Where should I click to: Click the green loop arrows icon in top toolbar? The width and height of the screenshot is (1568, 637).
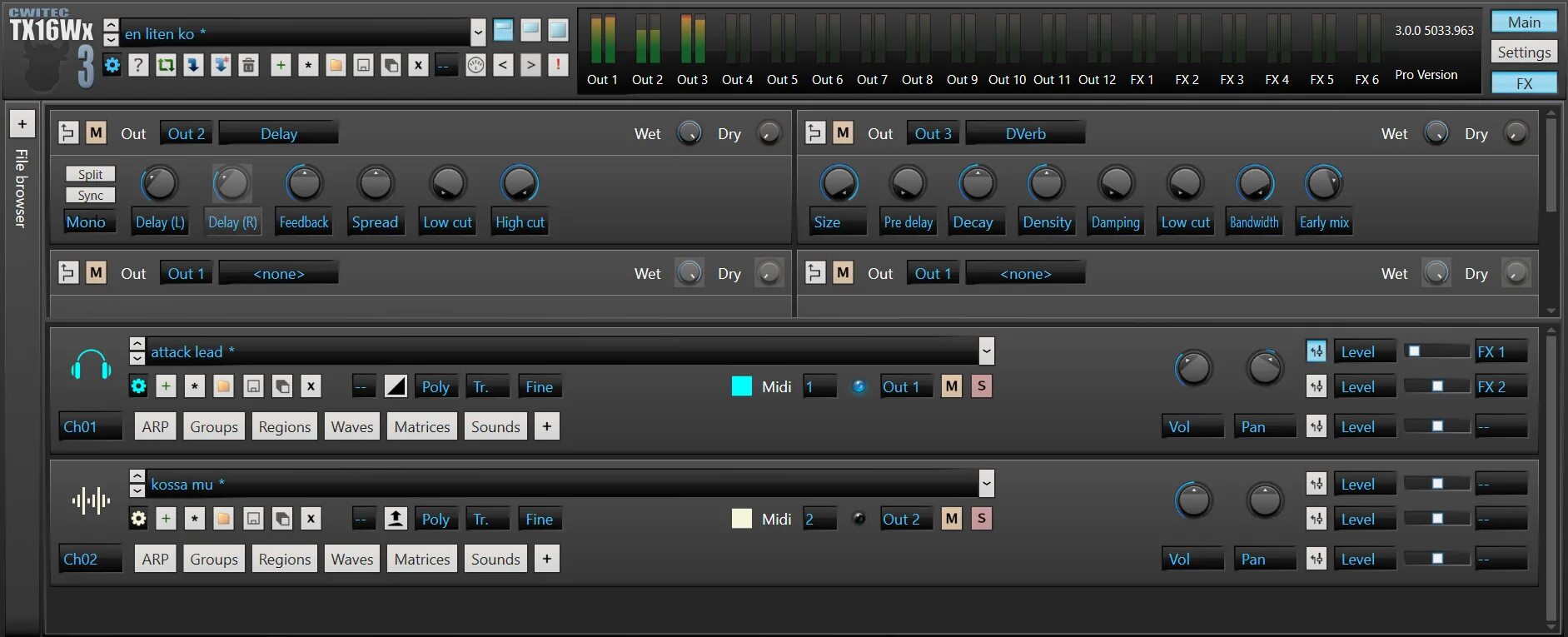[x=167, y=65]
